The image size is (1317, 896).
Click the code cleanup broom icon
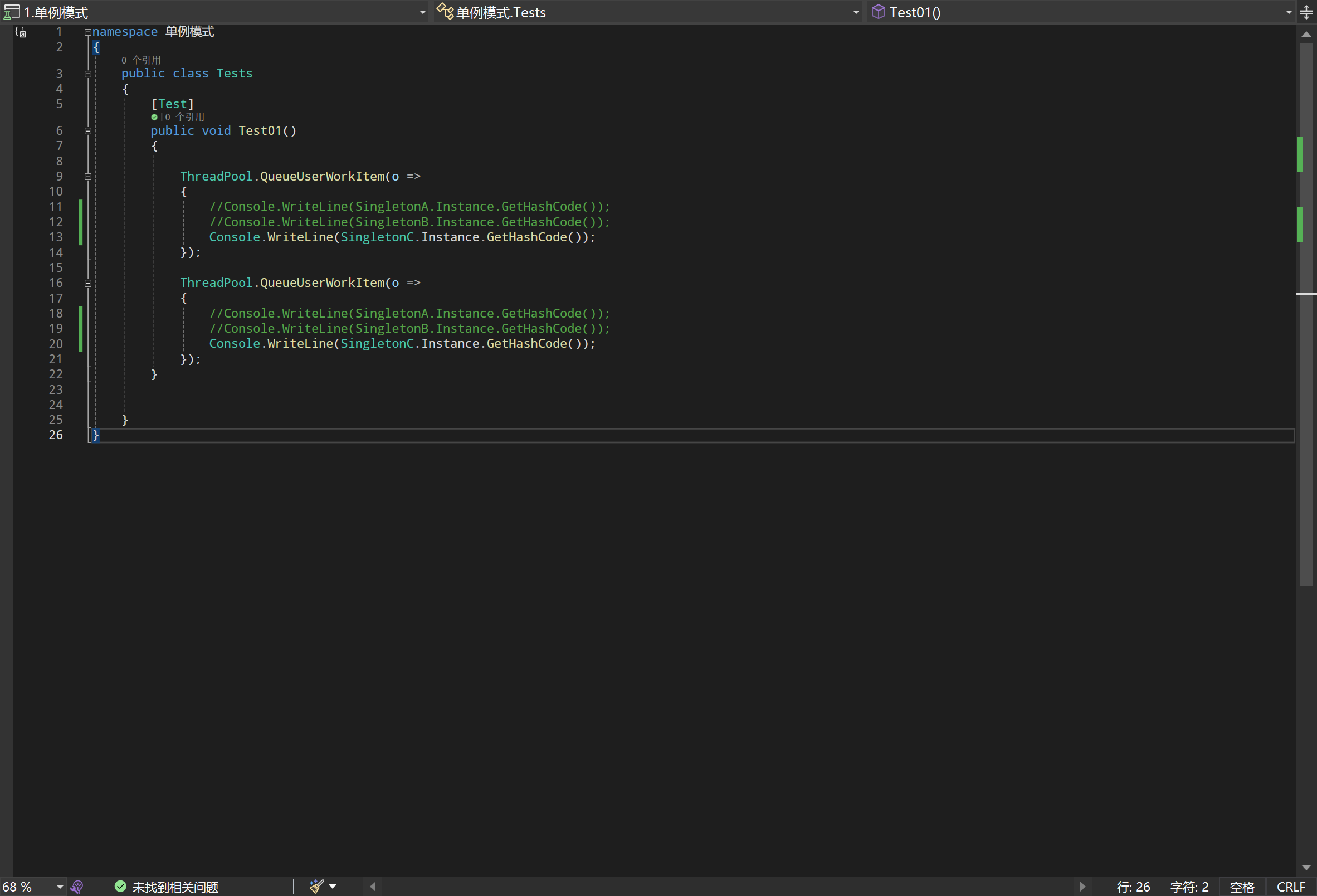[317, 887]
